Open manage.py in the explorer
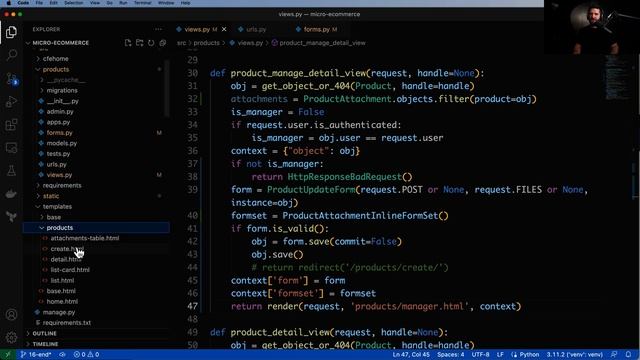The image size is (640, 360). (59, 312)
